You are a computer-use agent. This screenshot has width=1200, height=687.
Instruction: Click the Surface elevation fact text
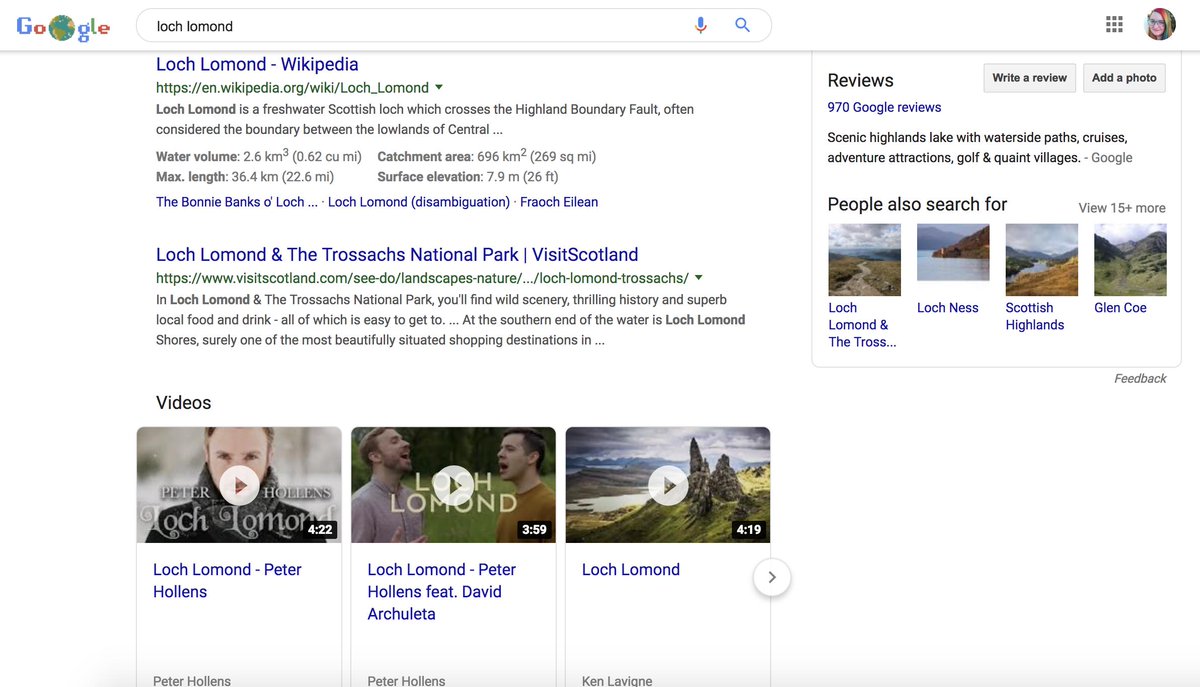pos(467,177)
